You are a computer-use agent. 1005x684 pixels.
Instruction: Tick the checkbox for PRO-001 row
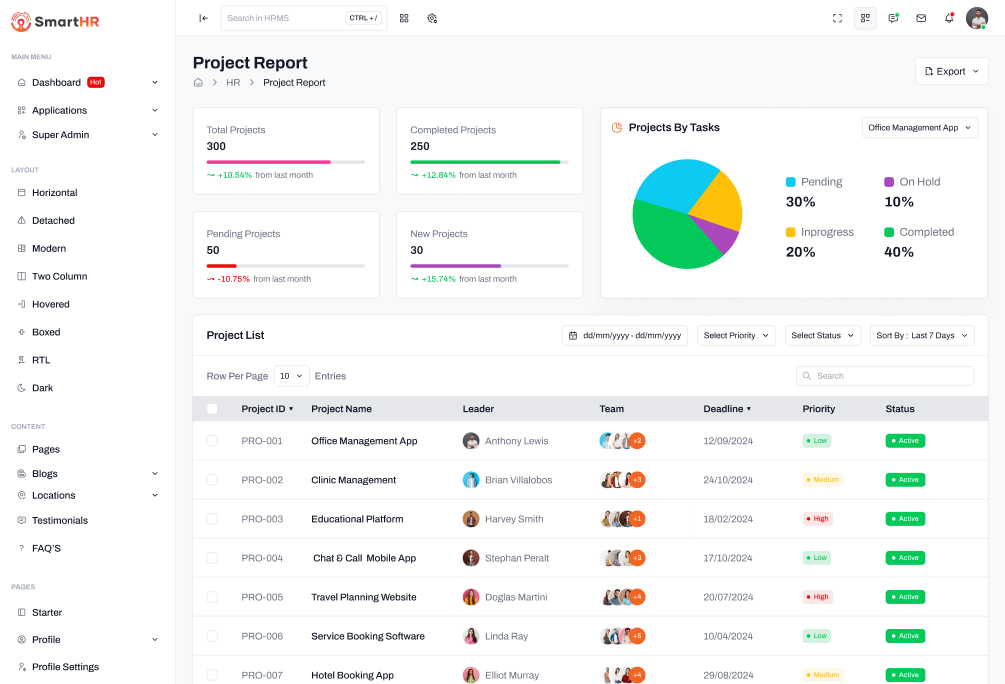(212, 441)
